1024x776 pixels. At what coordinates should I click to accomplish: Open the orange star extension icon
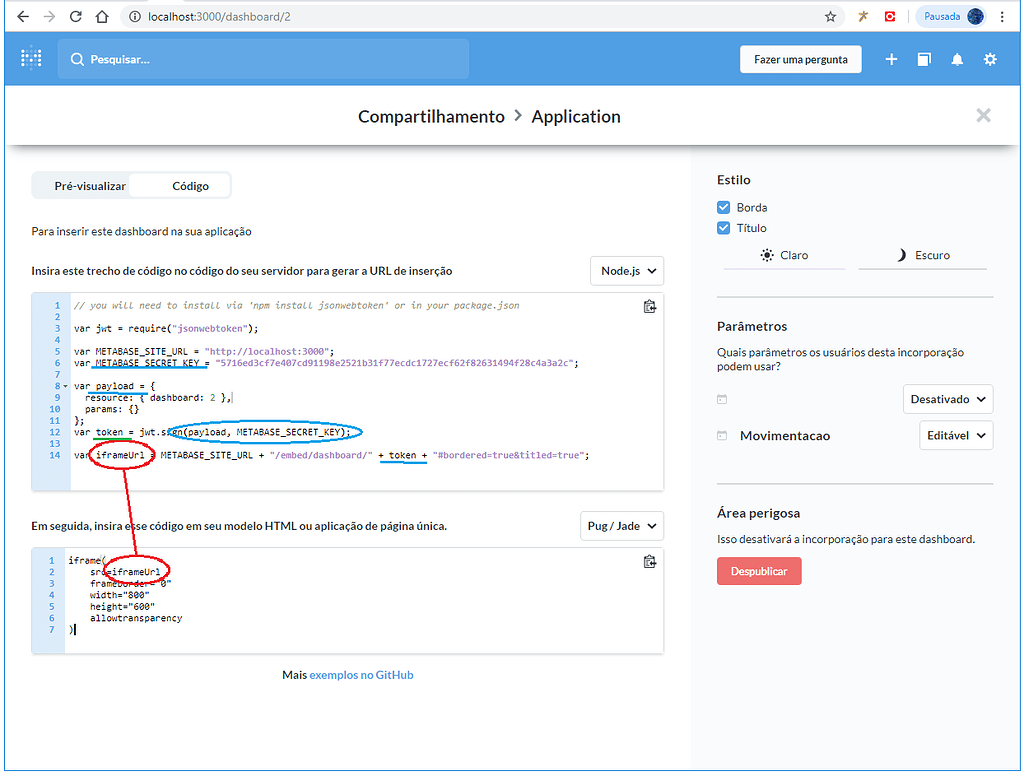click(863, 16)
